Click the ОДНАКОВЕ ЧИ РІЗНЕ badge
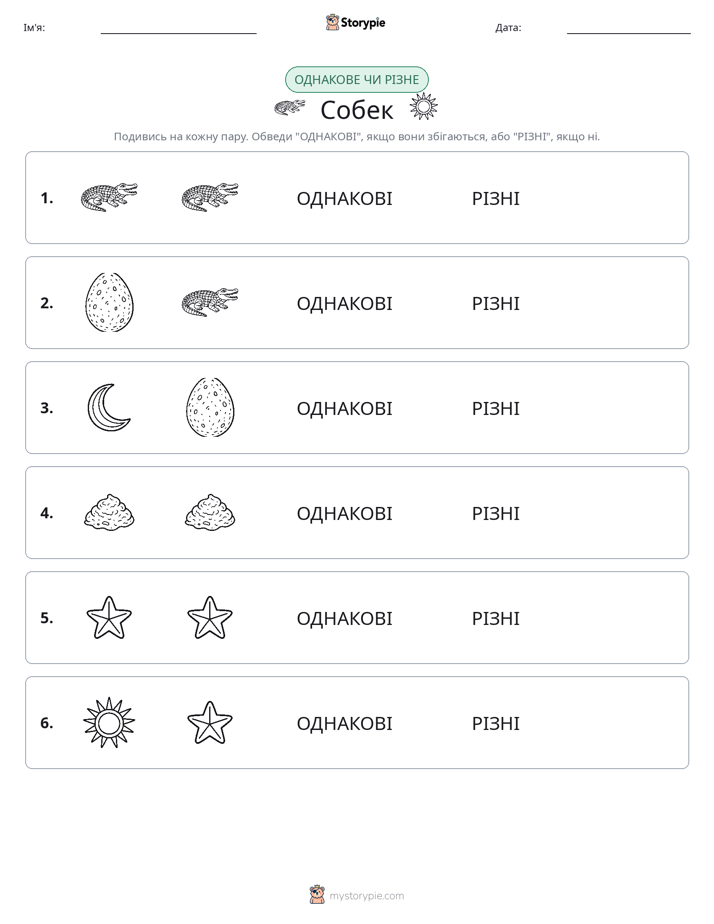Screen dimensions: 714x924 (356, 80)
